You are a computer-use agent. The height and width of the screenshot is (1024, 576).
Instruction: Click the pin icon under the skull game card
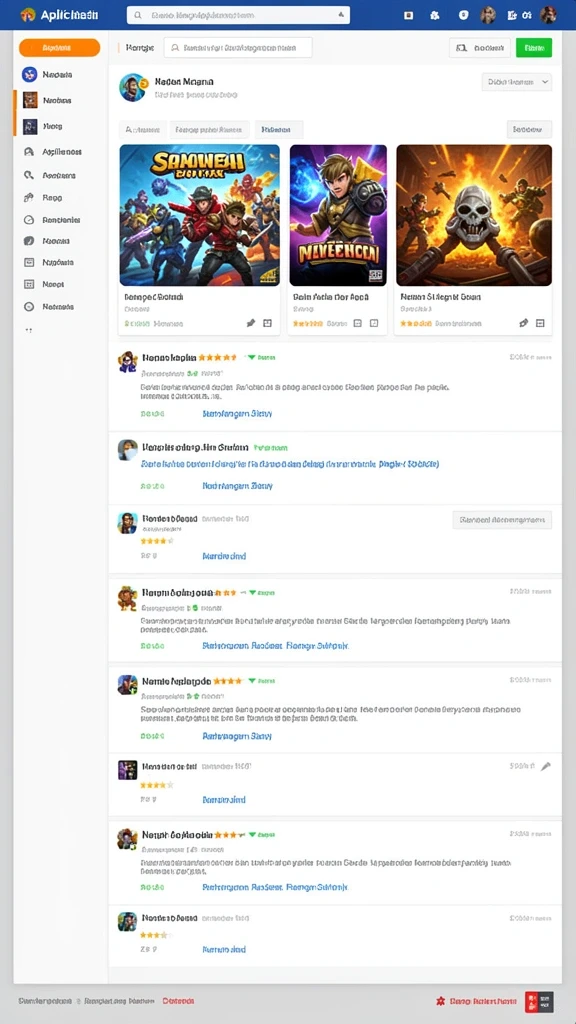coord(523,323)
